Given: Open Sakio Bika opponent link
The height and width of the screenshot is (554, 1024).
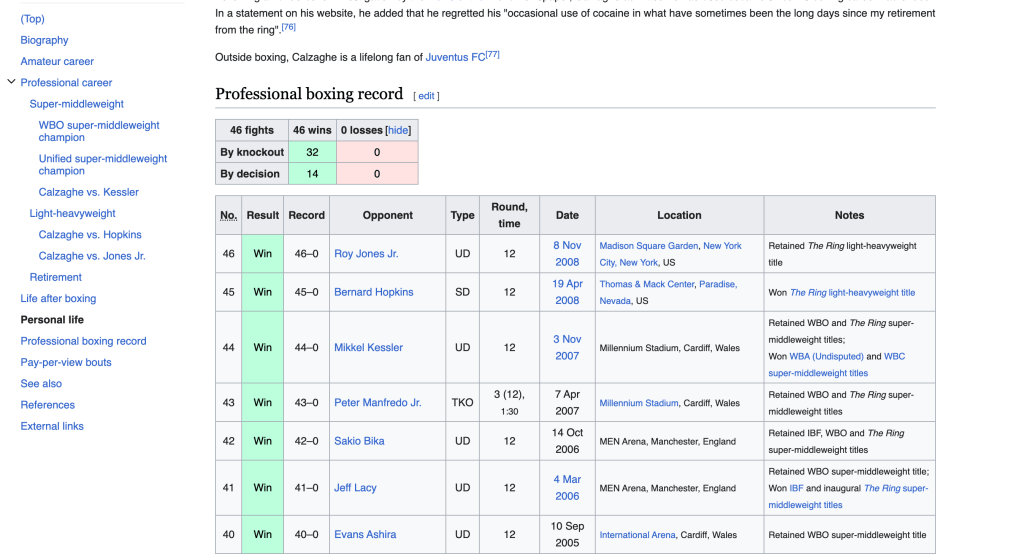Looking at the screenshot, I should point(359,441).
